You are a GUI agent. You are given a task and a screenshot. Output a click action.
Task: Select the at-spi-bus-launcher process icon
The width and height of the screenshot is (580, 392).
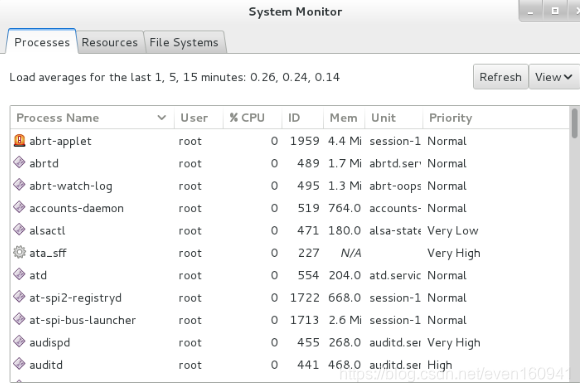point(19,320)
